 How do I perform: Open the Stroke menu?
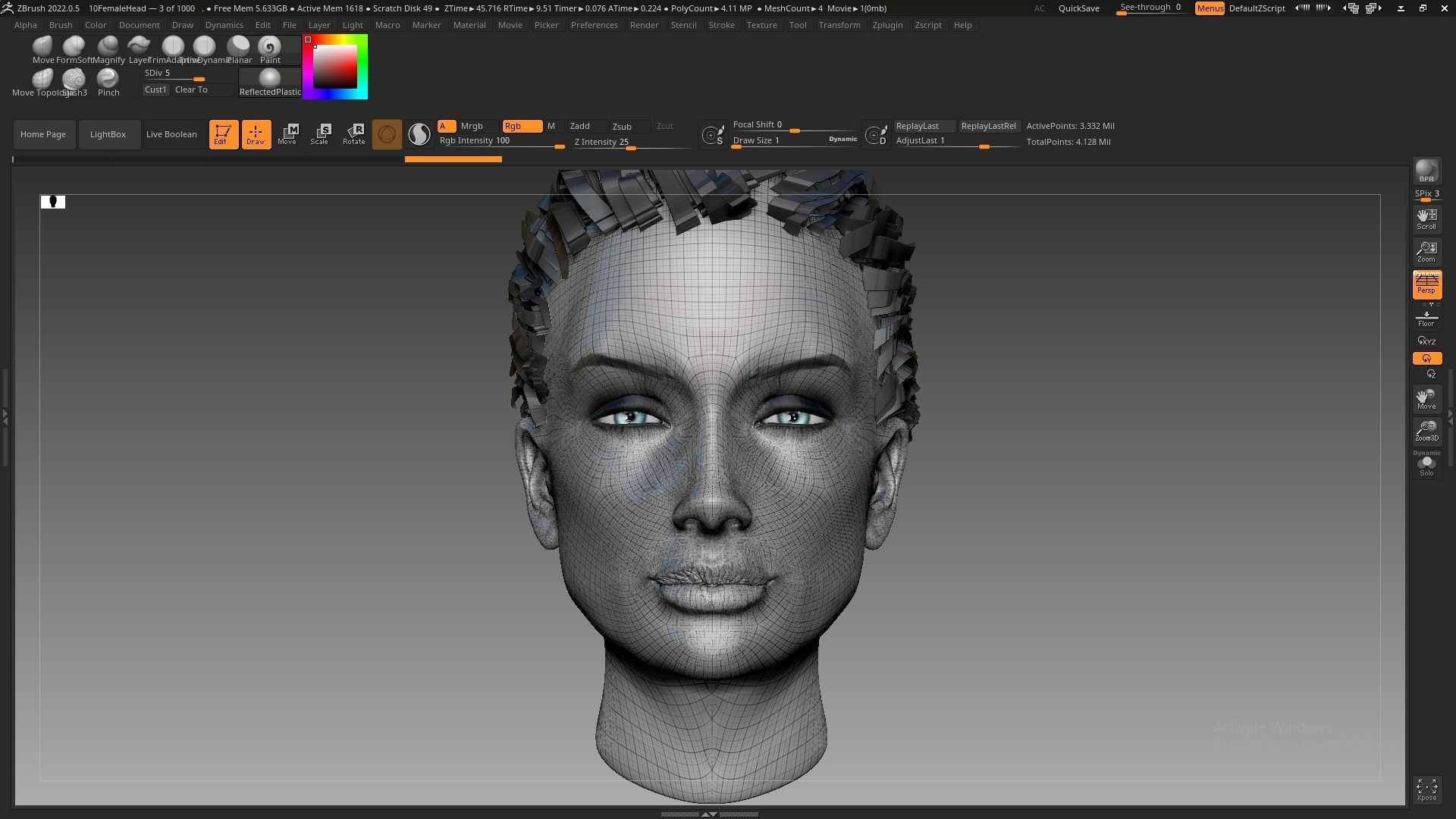pyautogui.click(x=721, y=25)
